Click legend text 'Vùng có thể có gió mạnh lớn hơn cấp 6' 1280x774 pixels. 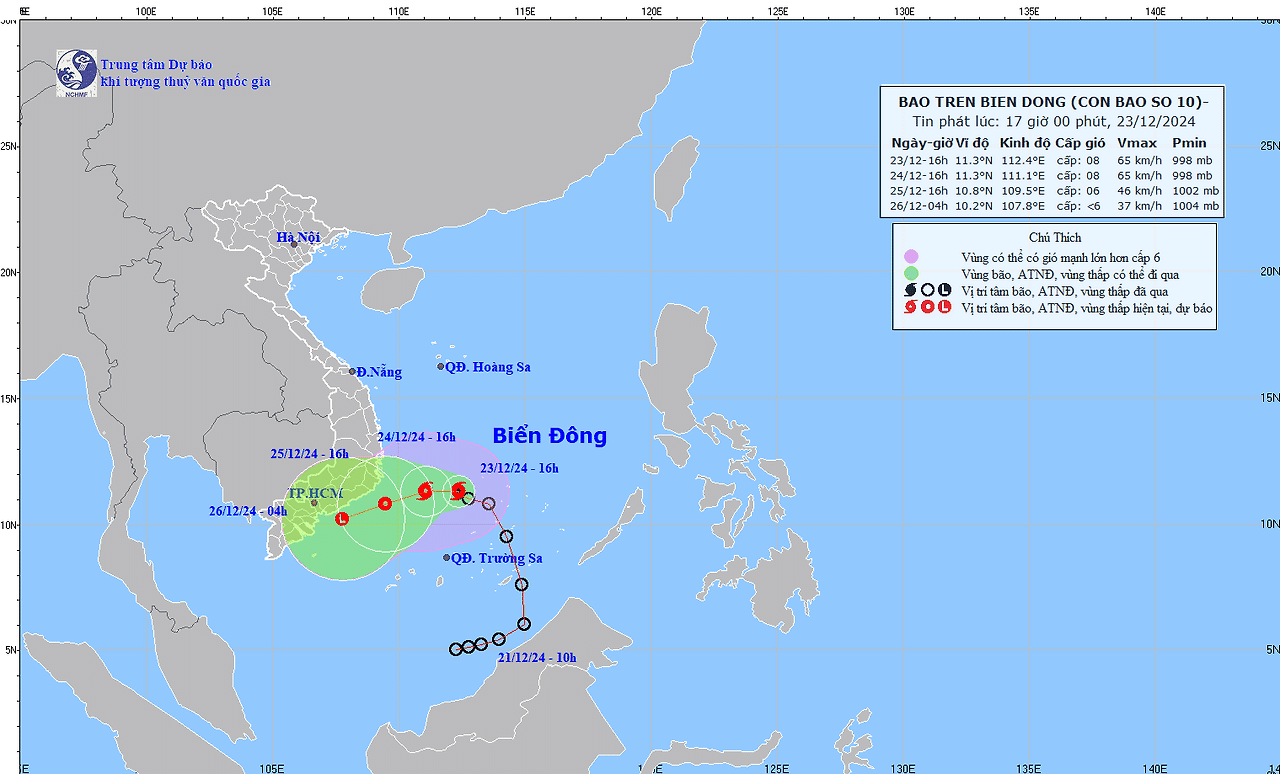(x=1060, y=256)
